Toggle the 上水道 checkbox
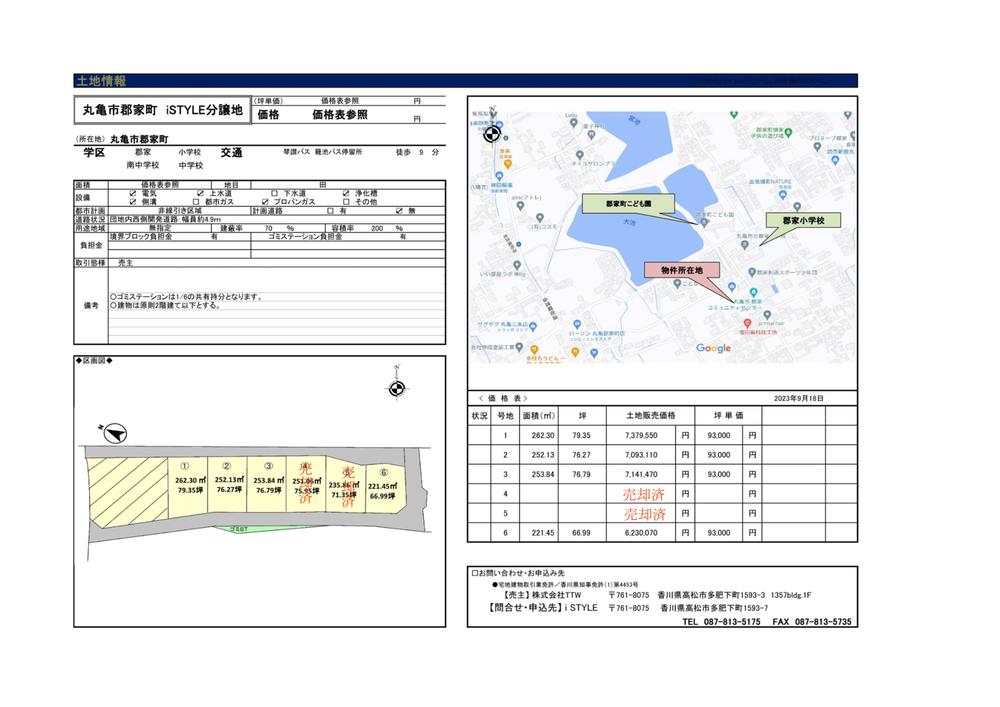The width and height of the screenshot is (1000, 707). [200, 193]
